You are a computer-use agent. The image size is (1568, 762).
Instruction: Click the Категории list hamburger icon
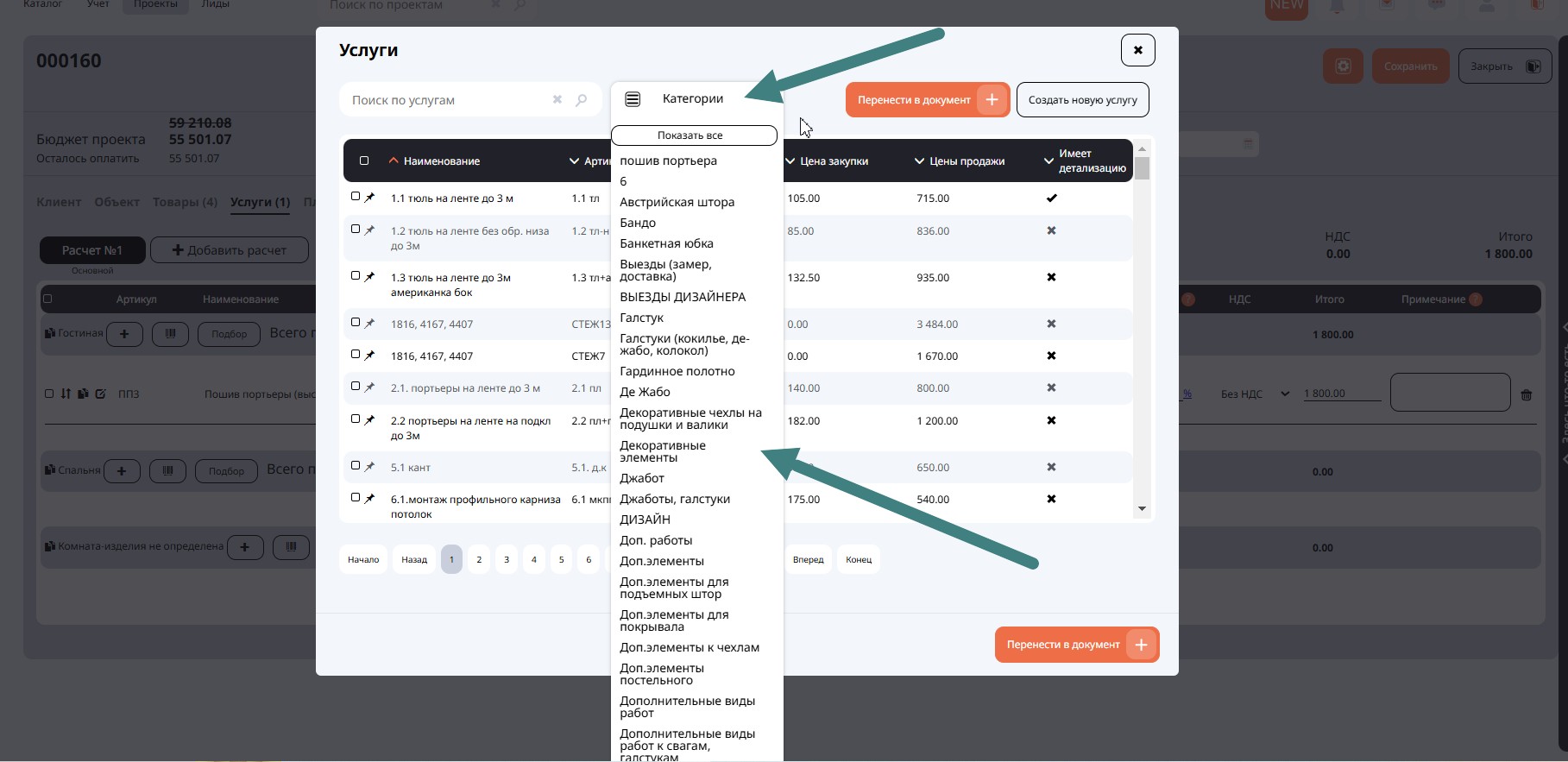click(633, 99)
